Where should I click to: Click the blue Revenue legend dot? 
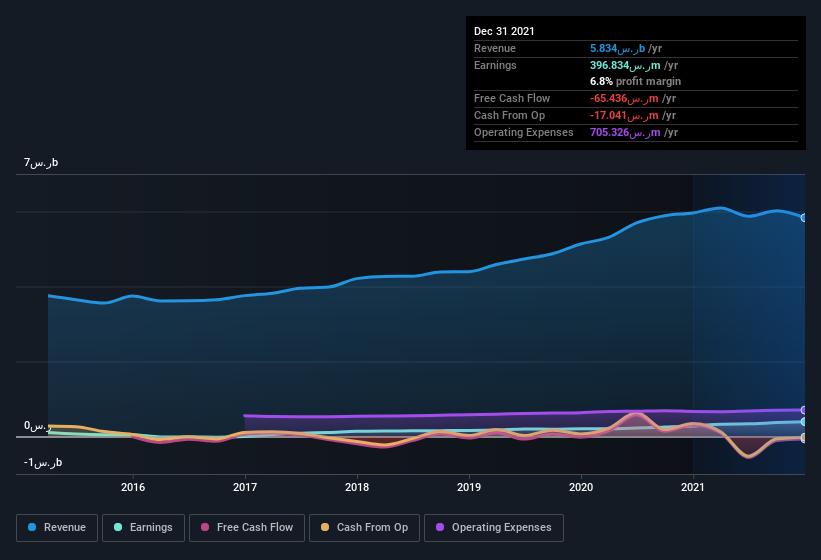pyautogui.click(x=32, y=527)
